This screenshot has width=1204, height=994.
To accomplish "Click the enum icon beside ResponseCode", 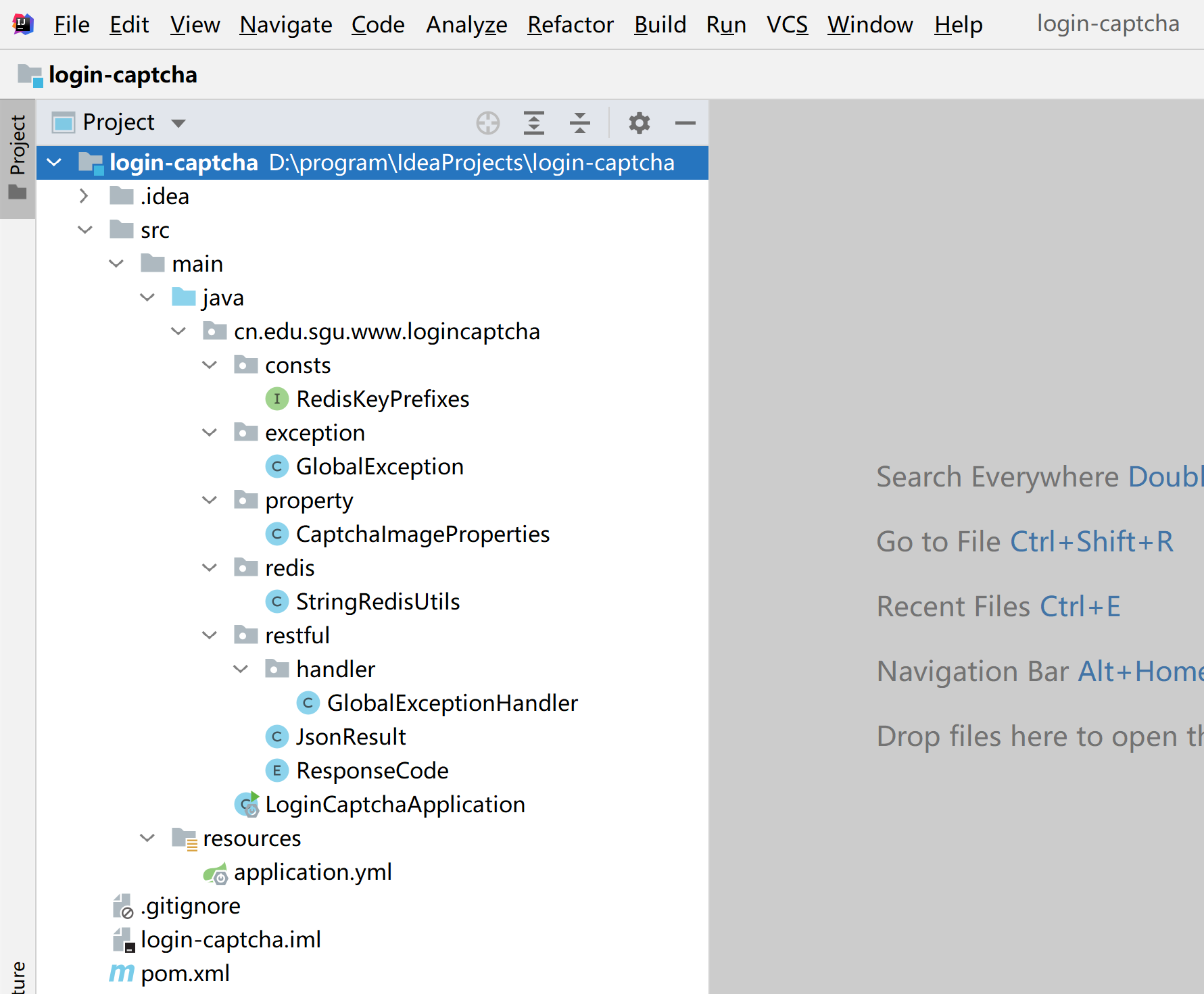I will point(277,770).
